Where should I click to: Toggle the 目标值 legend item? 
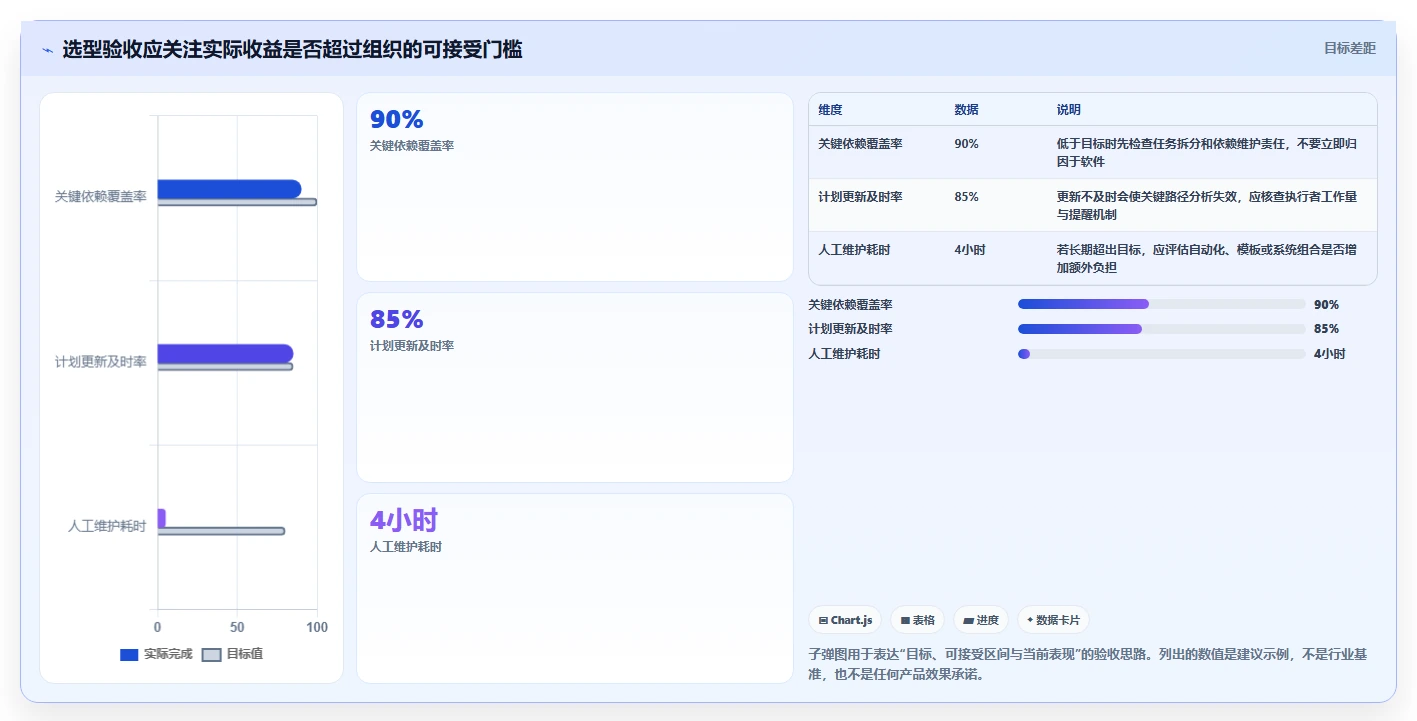coord(233,654)
